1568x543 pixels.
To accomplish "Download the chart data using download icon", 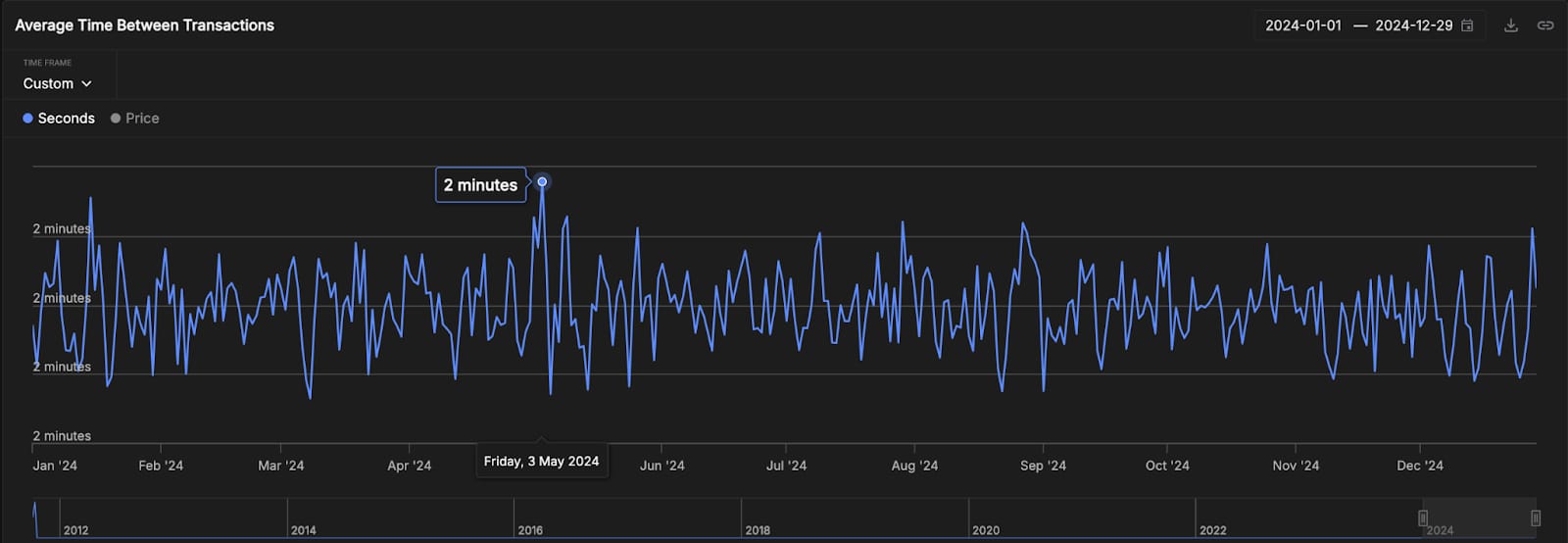I will [x=1511, y=25].
